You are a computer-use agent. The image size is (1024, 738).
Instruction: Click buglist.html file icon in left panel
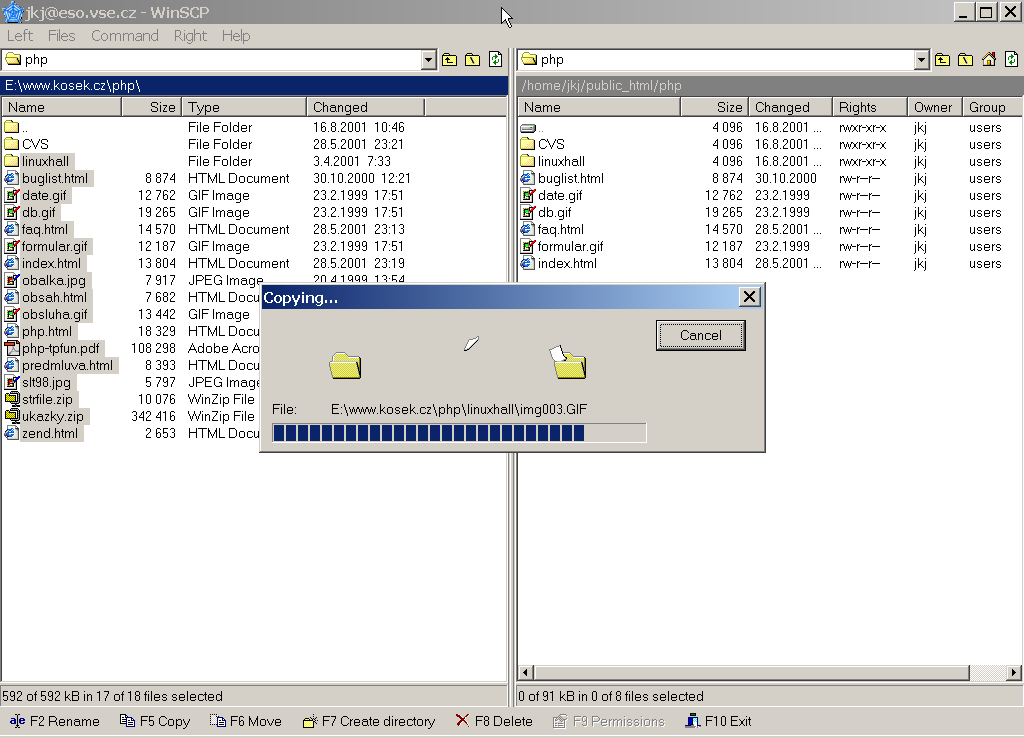(12, 178)
